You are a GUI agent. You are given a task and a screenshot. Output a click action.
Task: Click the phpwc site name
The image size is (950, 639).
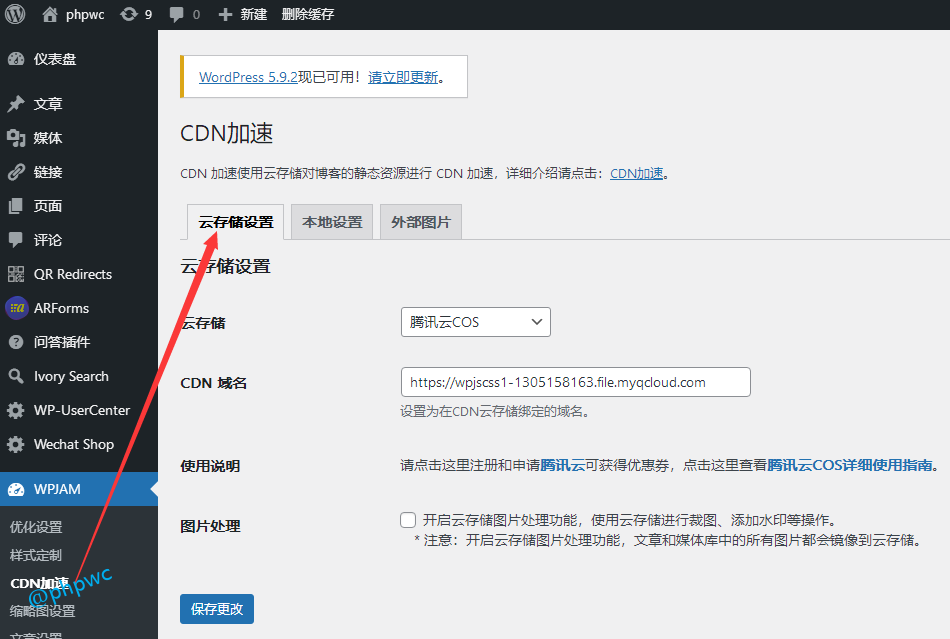tap(85, 15)
